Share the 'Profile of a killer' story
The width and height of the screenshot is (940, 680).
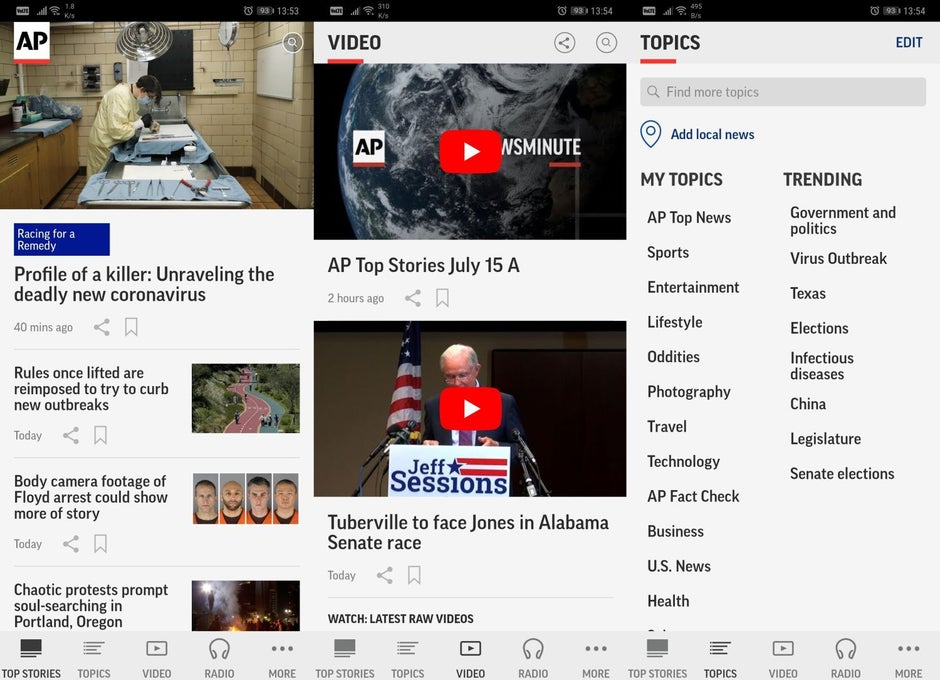[101, 327]
